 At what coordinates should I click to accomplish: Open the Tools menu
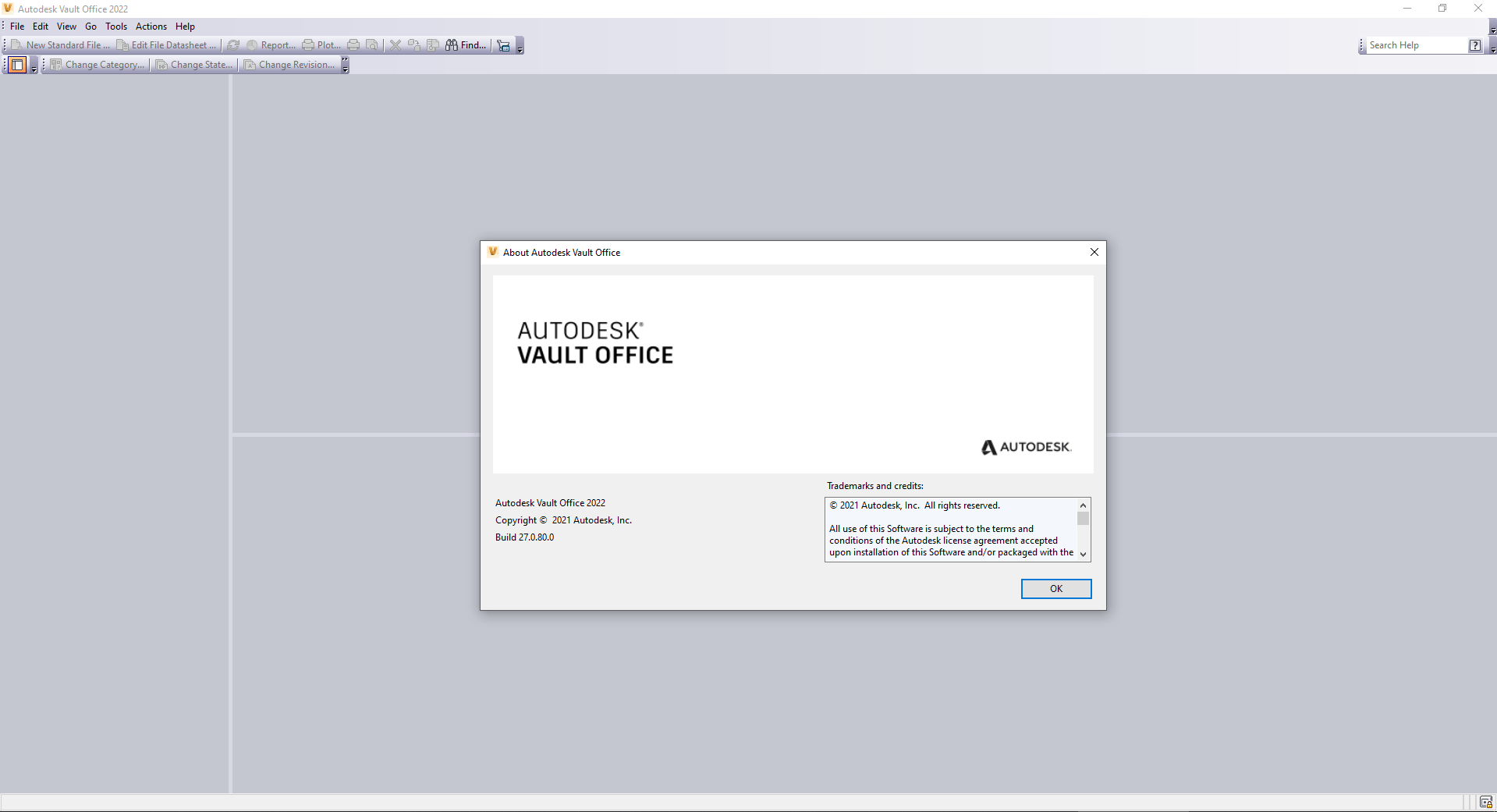pyautogui.click(x=116, y=27)
